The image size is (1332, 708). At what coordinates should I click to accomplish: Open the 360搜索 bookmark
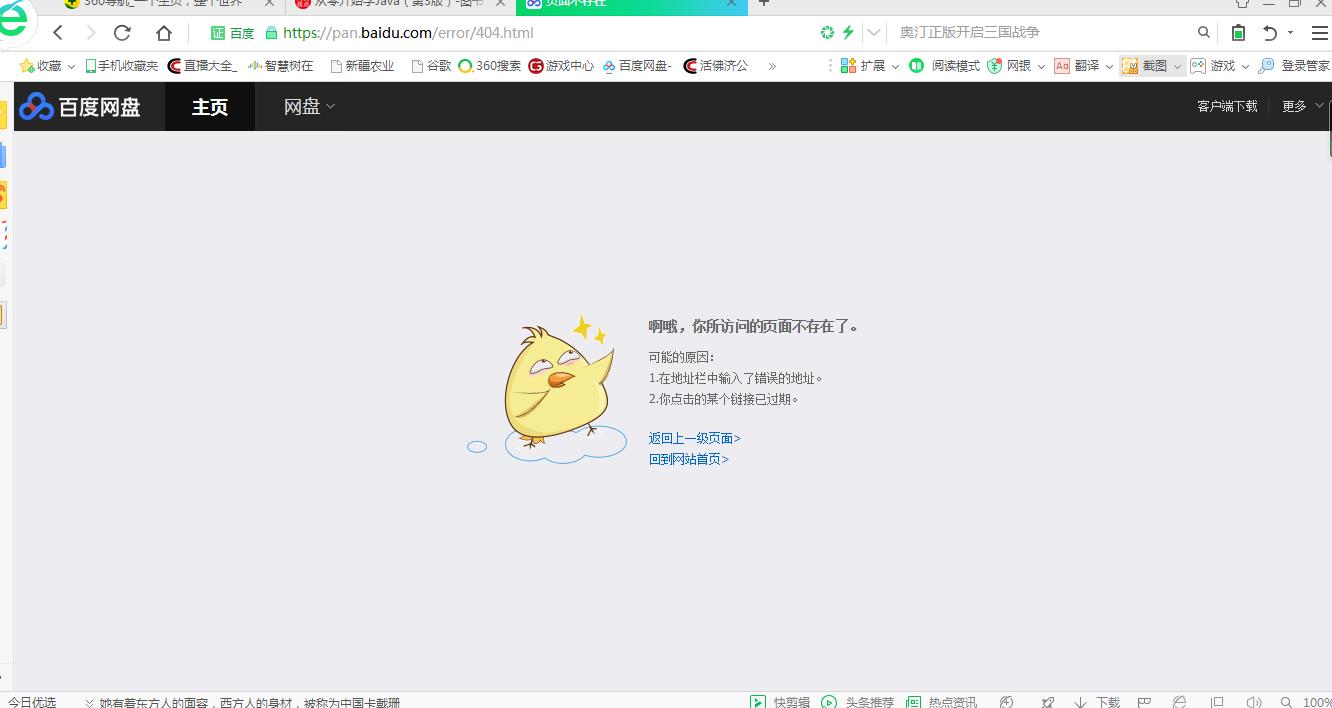pos(490,66)
